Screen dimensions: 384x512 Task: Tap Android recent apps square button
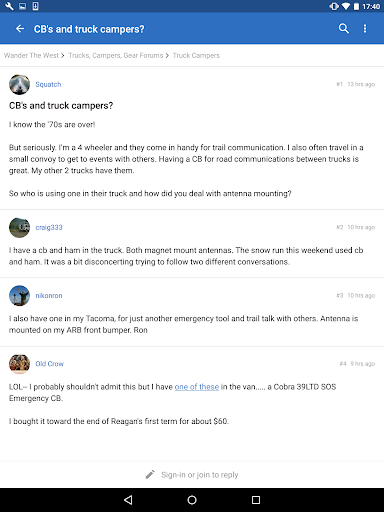(256, 500)
